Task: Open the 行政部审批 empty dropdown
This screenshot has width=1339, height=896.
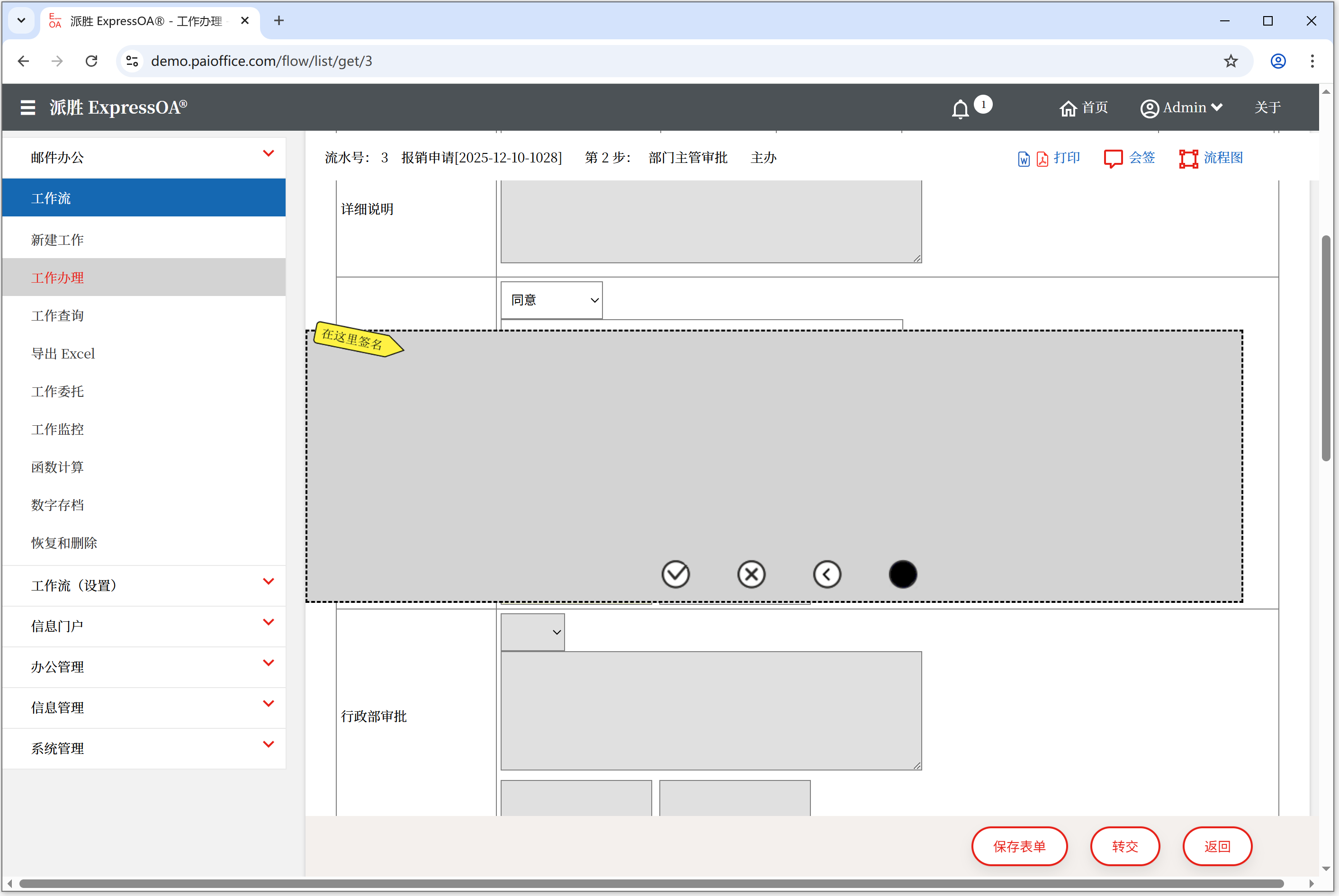Action: (532, 632)
